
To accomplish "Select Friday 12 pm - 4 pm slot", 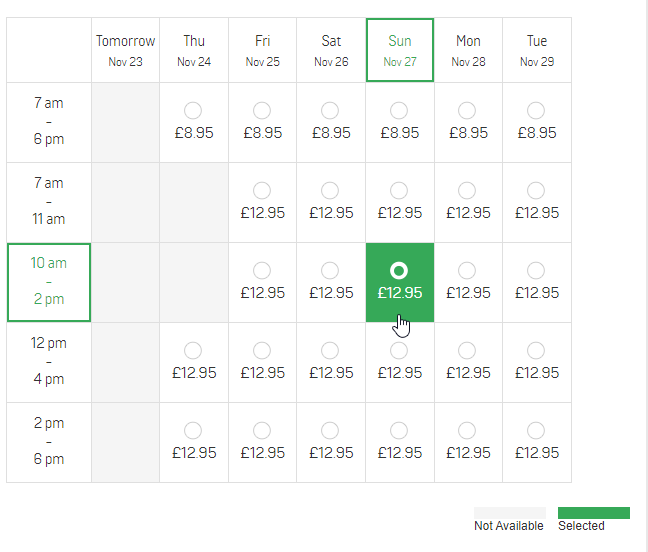I will [262, 350].
